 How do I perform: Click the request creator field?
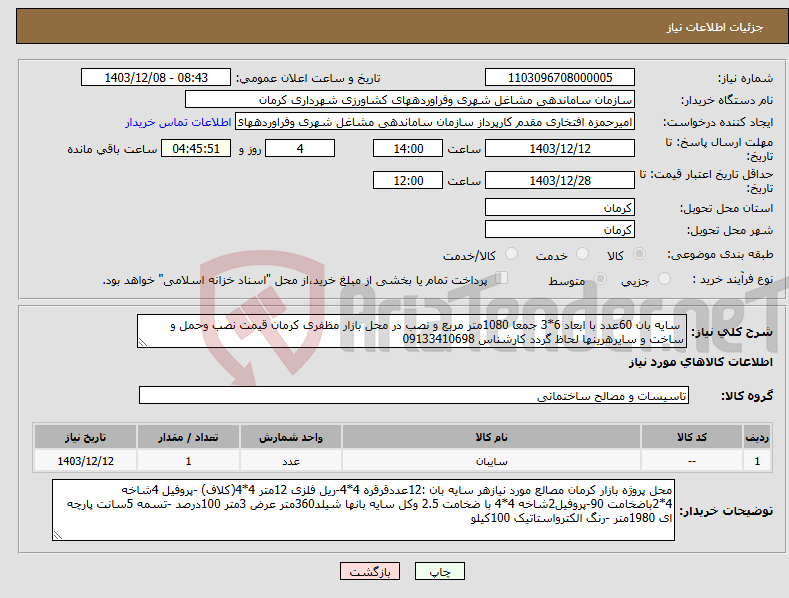point(435,121)
